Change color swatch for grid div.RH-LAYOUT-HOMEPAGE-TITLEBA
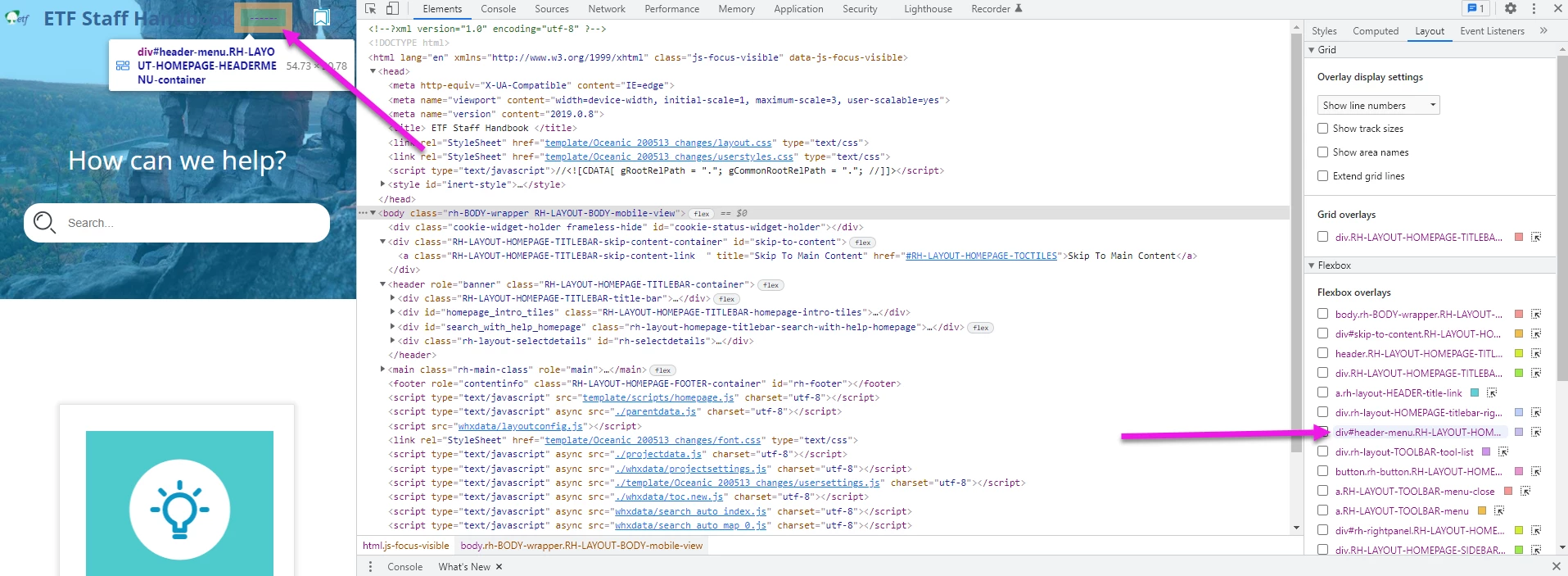 point(1519,237)
